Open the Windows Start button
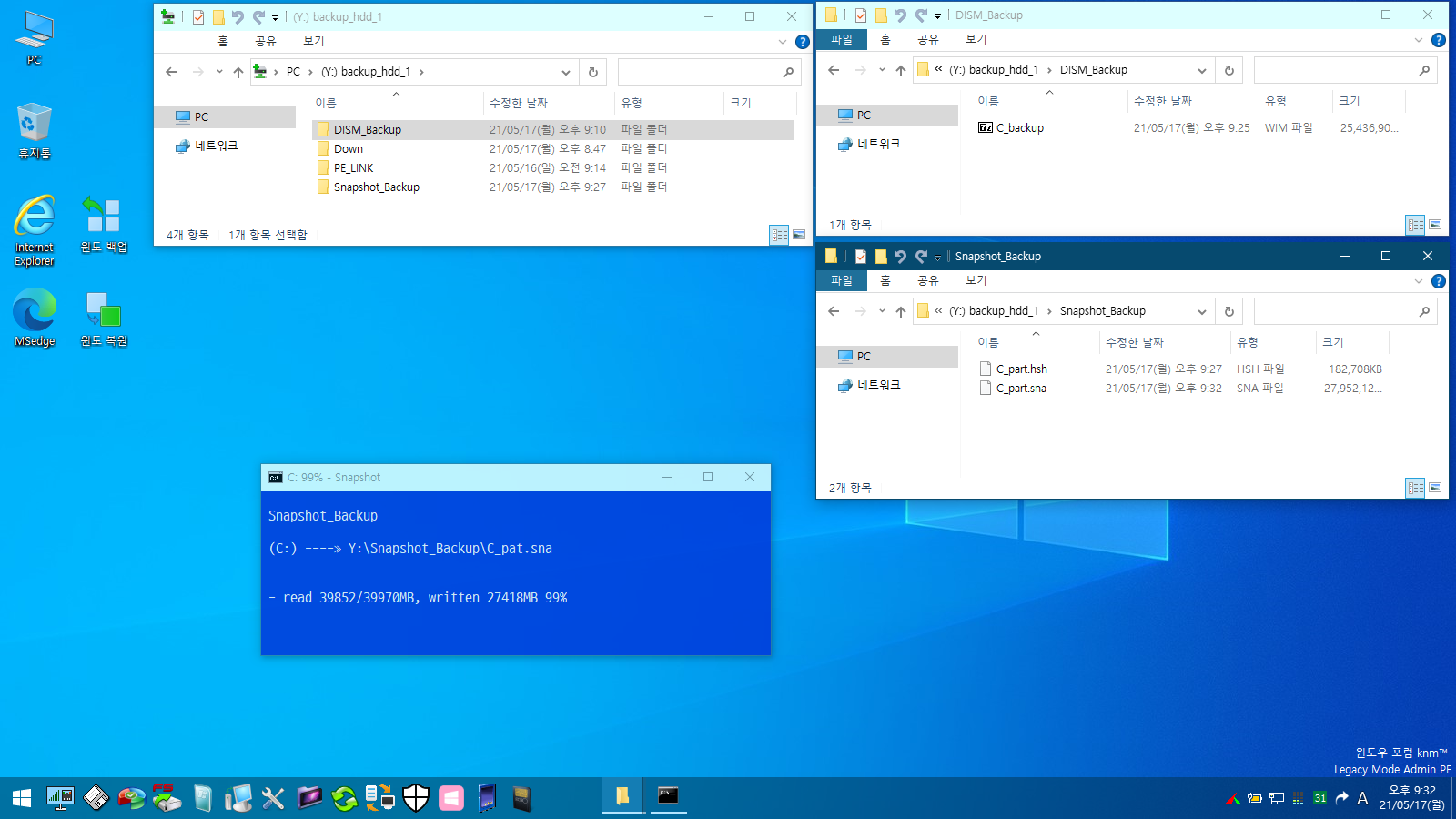 [22, 798]
